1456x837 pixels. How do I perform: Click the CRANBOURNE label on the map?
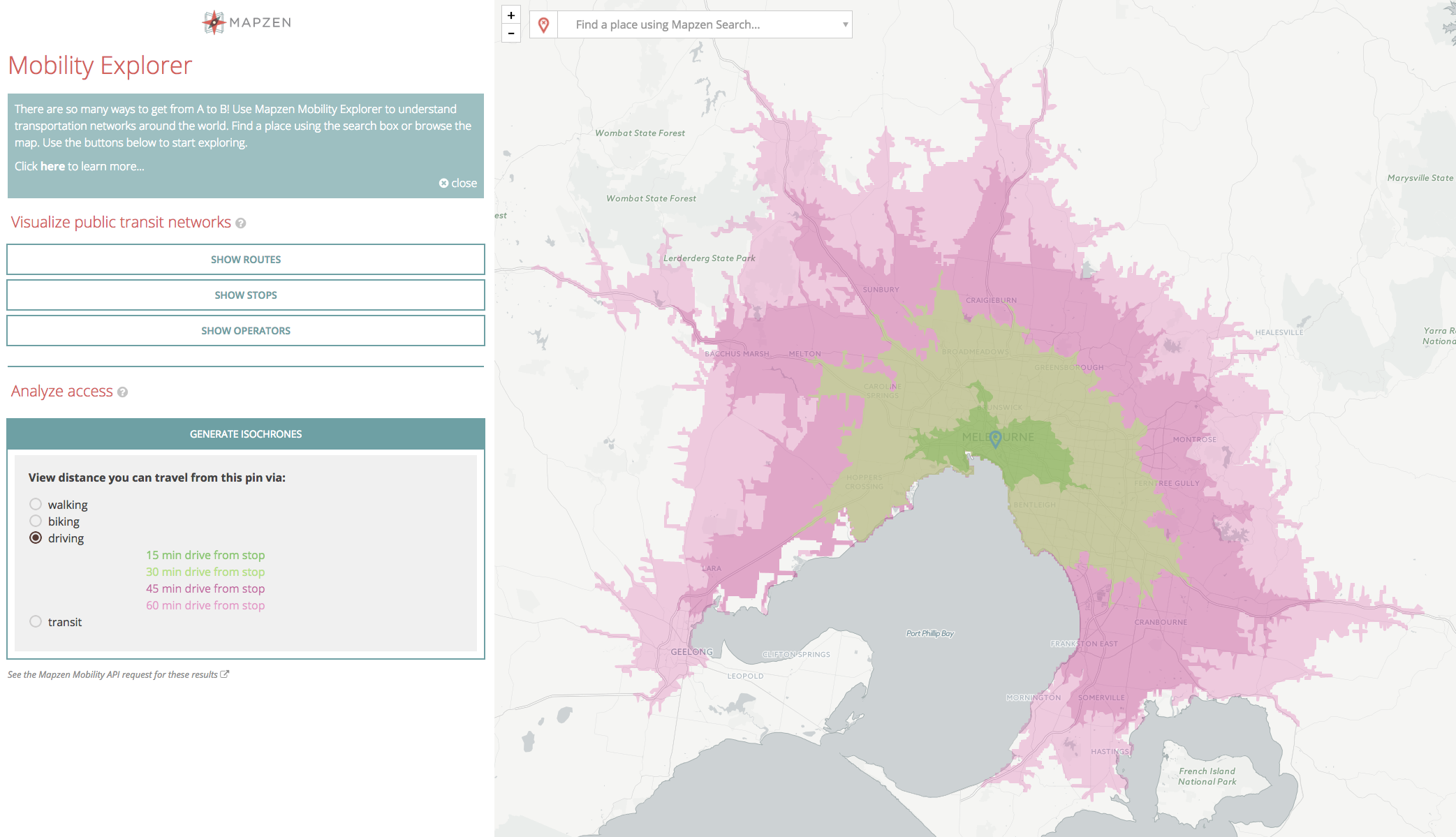pyautogui.click(x=1161, y=622)
